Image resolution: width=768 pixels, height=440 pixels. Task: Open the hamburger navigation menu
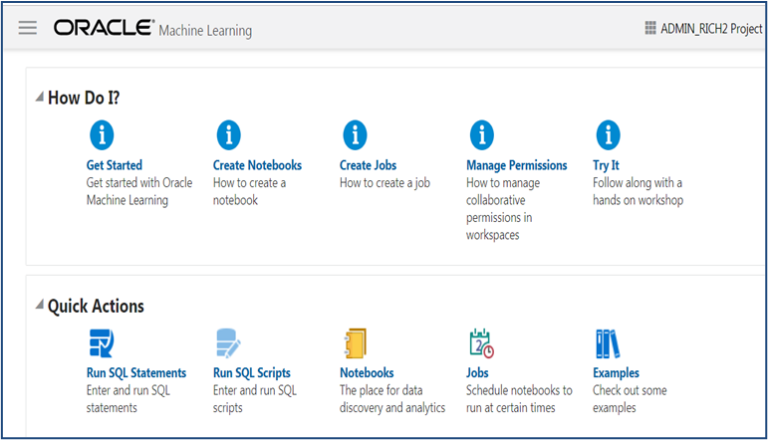click(28, 28)
